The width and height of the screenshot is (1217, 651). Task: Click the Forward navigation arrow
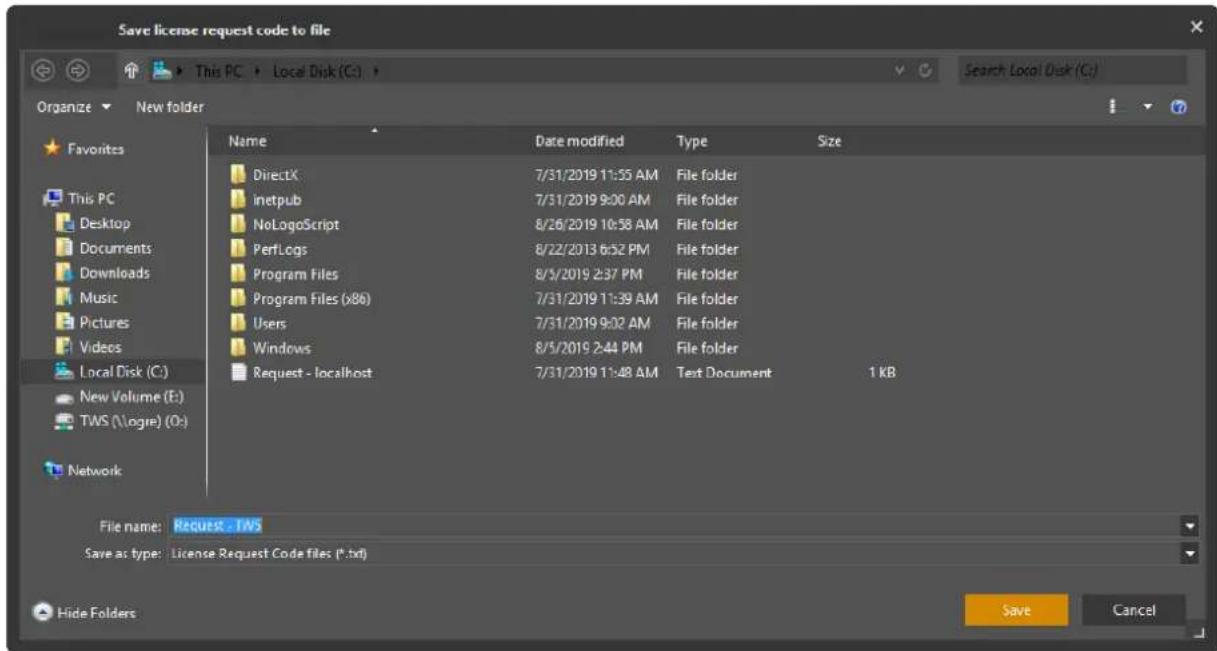tap(76, 71)
